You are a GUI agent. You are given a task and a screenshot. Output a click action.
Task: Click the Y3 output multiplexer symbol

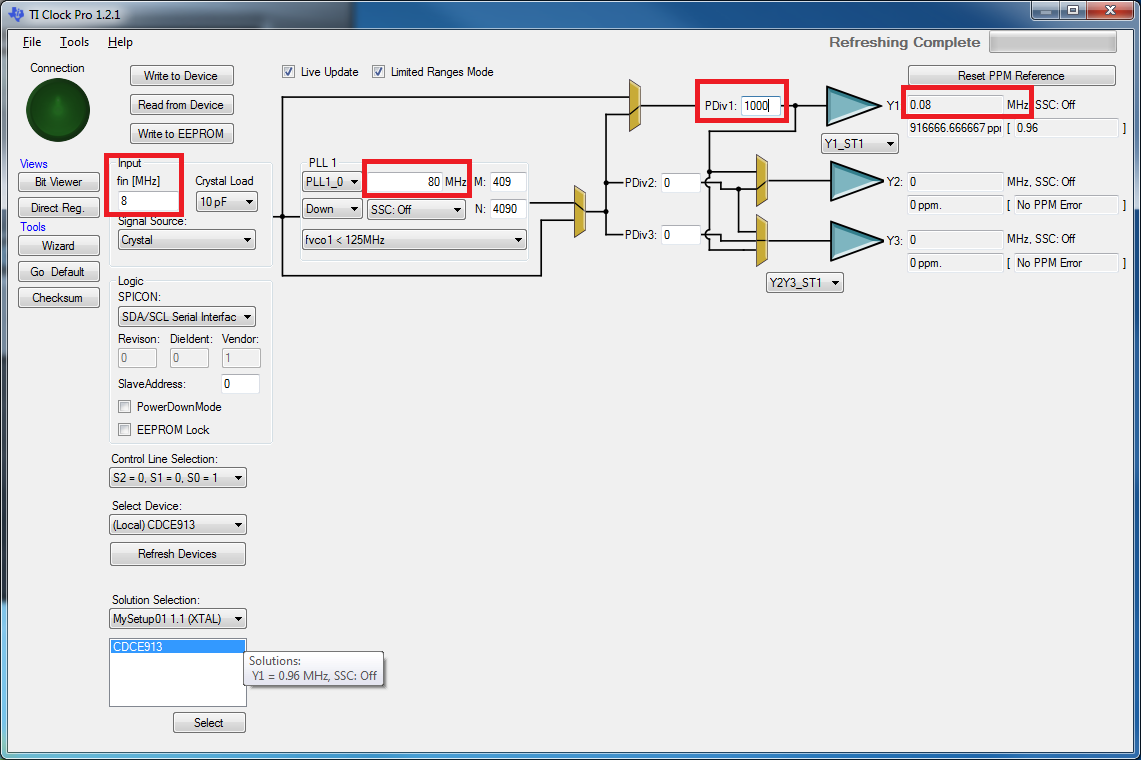pos(762,240)
